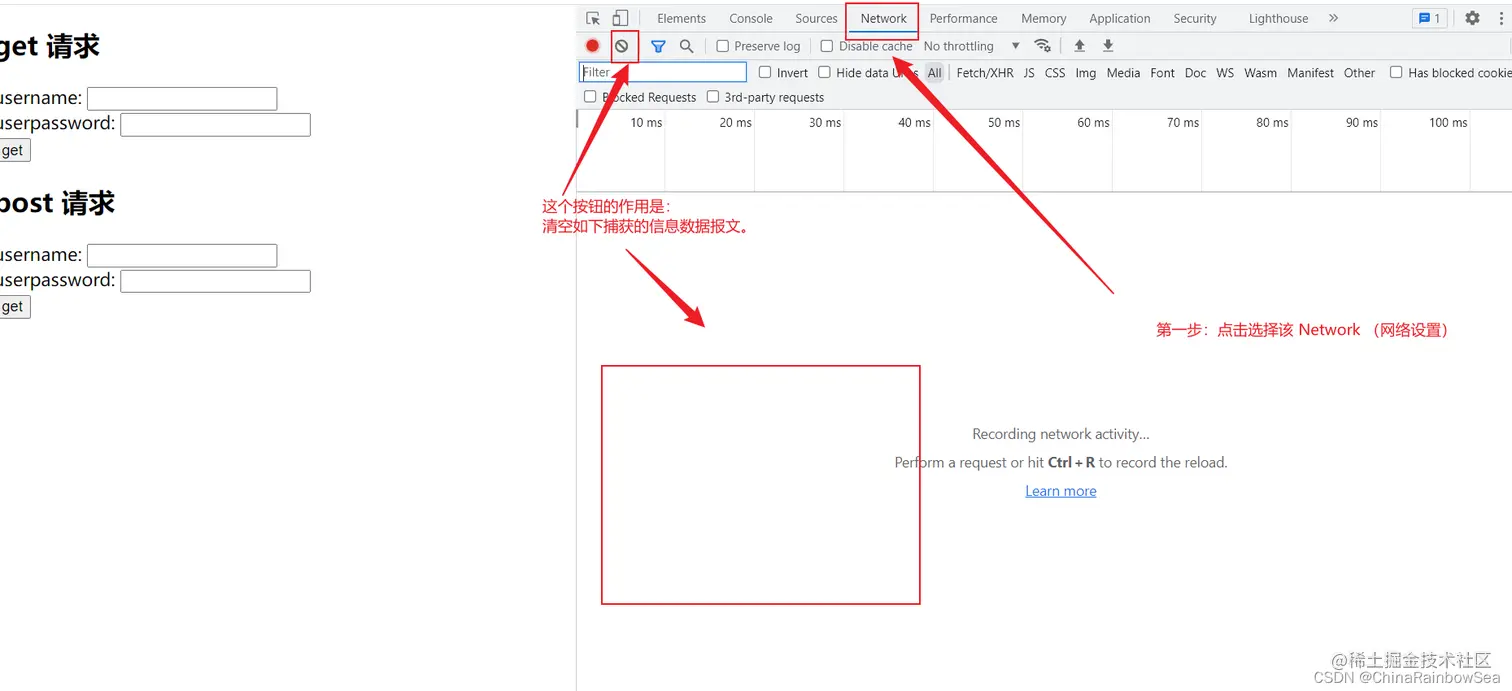Enable the Preserve log checkbox
This screenshot has height=691, width=1512.
click(x=723, y=46)
